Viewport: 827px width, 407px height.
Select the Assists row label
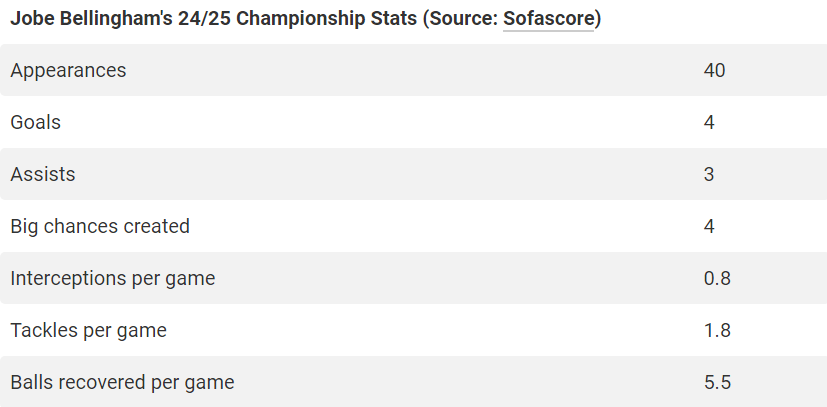(x=43, y=174)
